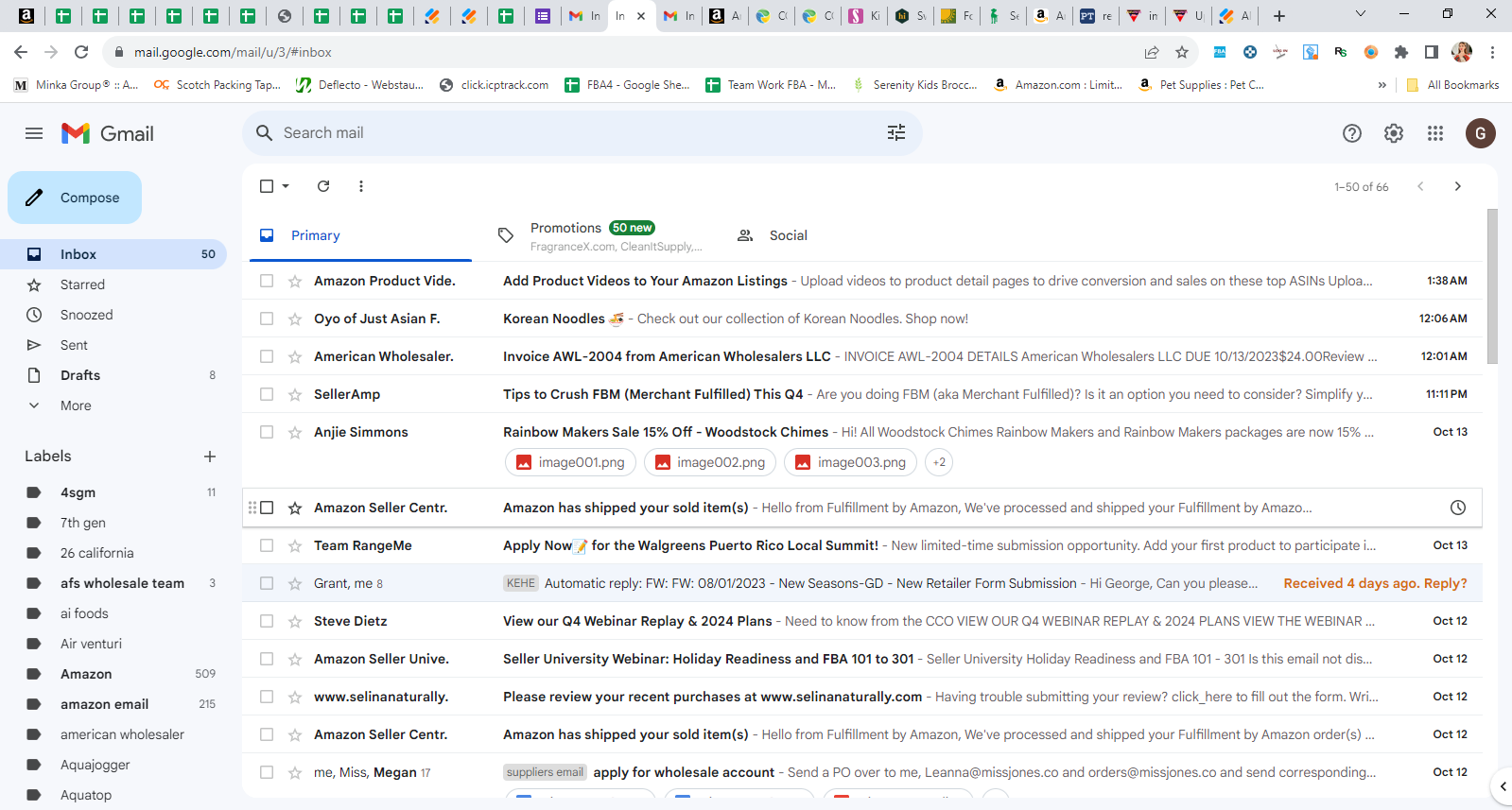
Task: Switch to the Promotions tab
Action: click(600, 235)
